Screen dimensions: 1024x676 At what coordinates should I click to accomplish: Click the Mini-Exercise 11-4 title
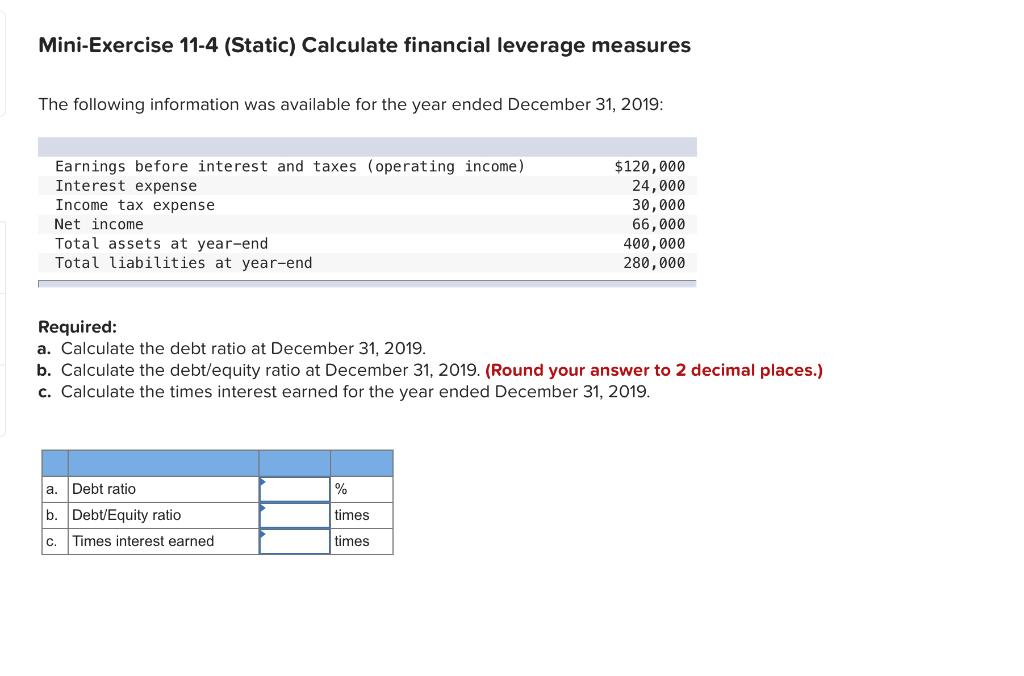click(364, 45)
